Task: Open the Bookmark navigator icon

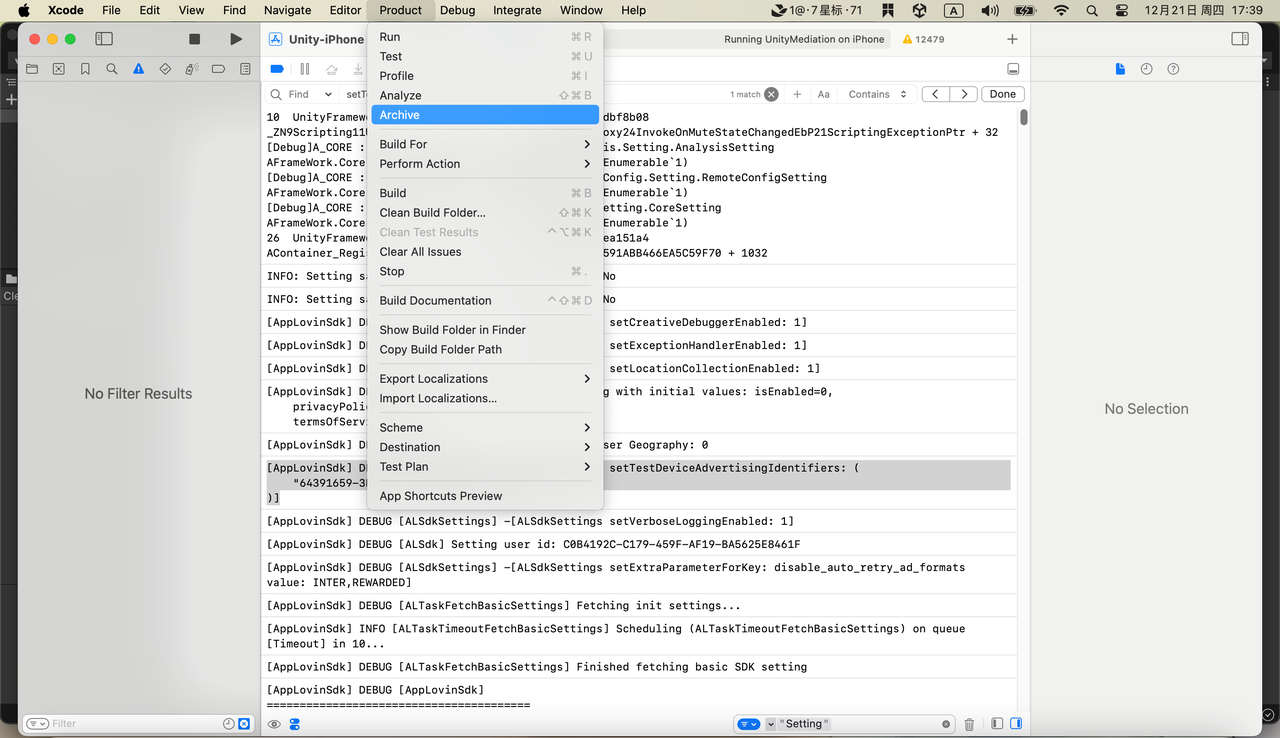Action: click(85, 69)
